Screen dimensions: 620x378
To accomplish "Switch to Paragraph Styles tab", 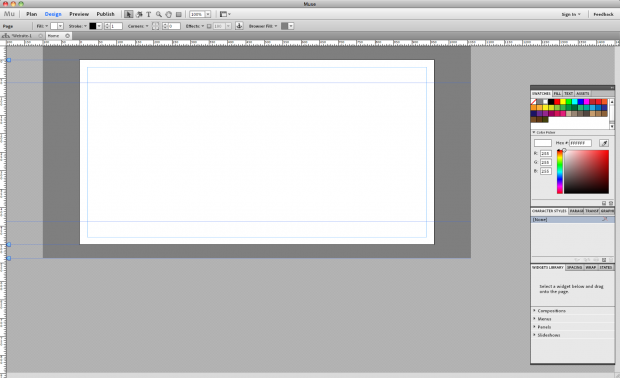I will [576, 211].
